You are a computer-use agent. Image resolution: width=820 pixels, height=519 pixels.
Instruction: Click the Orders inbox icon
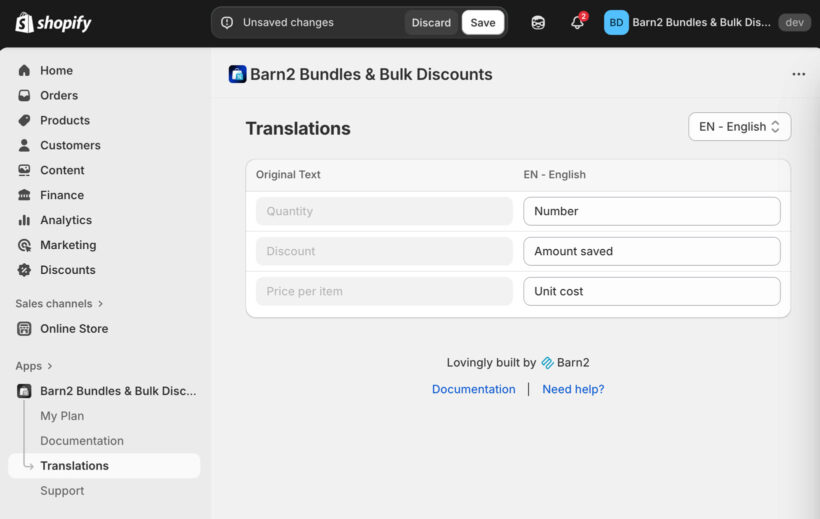(x=24, y=95)
